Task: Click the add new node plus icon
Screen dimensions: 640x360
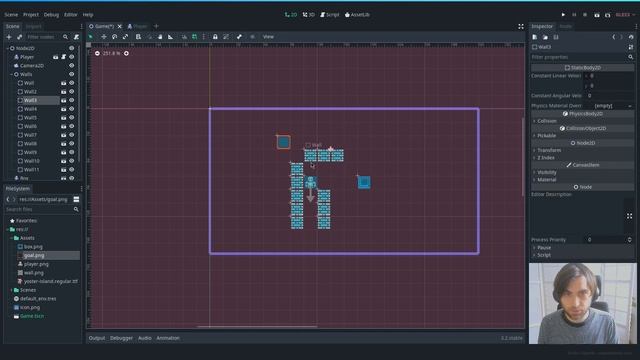Action: [x=9, y=37]
